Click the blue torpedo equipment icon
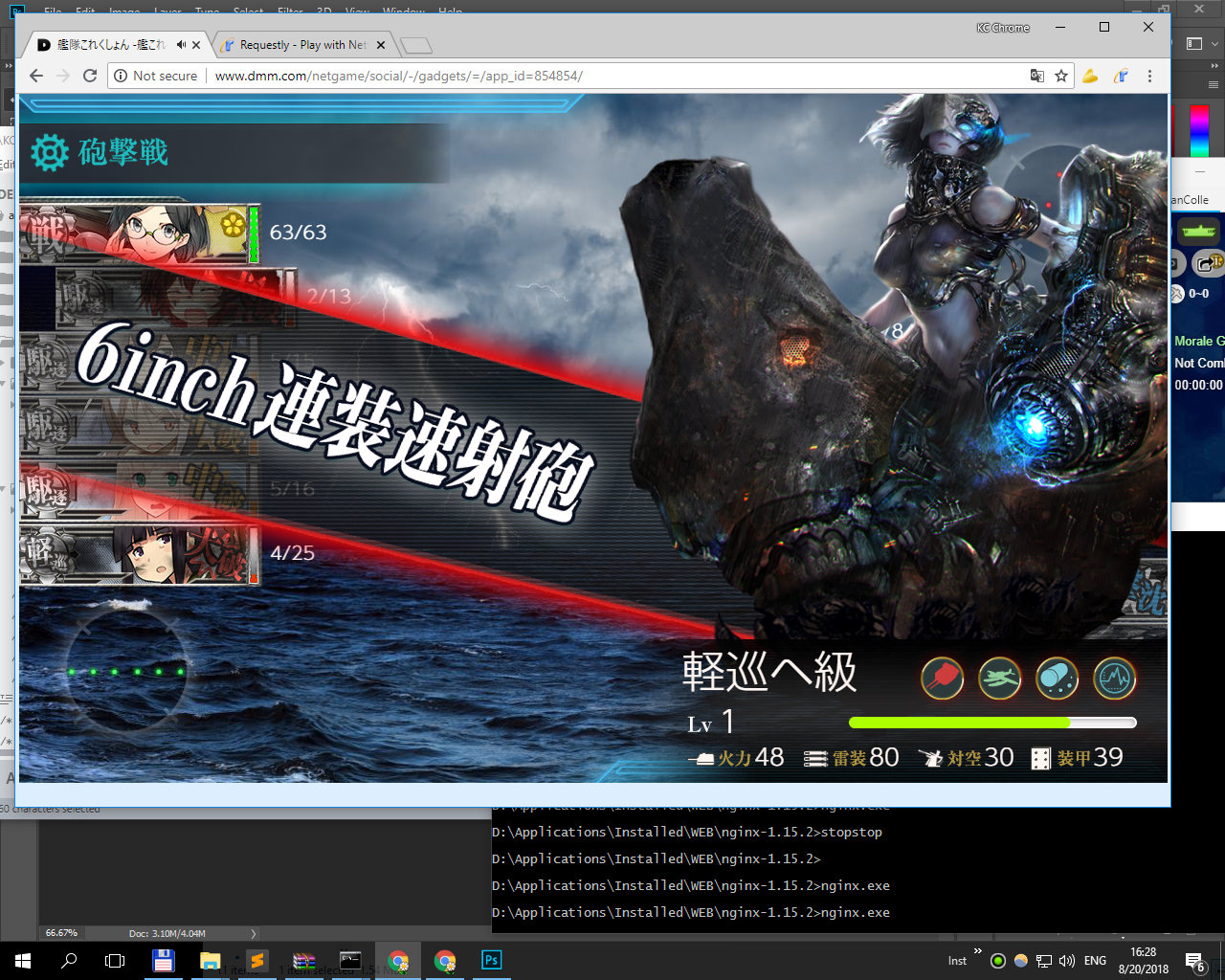1225x980 pixels. click(x=1057, y=679)
